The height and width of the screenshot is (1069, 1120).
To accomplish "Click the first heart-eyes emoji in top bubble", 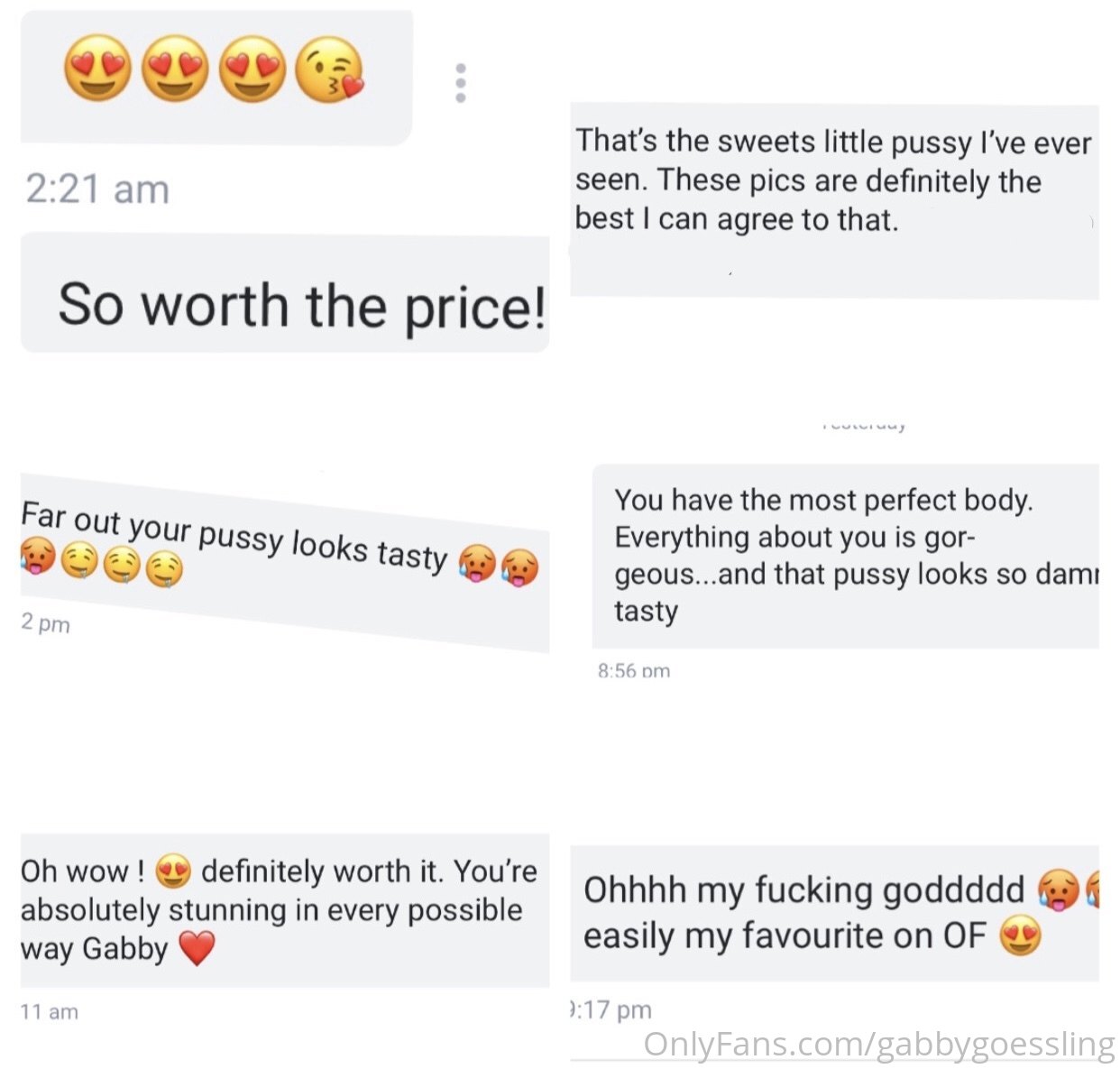I will [x=97, y=68].
